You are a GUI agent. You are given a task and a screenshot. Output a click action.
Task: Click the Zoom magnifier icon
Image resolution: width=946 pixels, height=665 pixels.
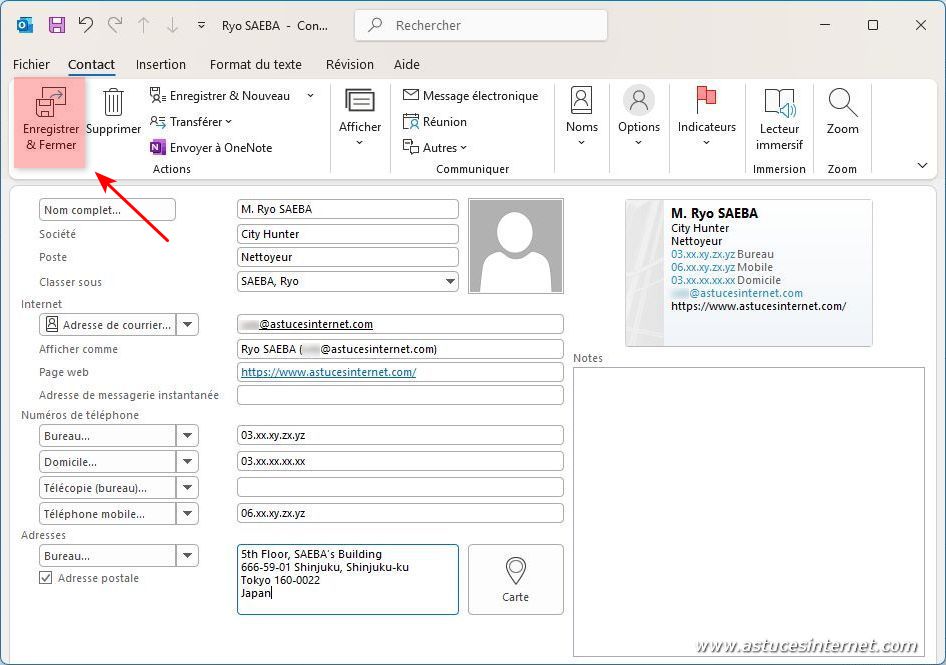pos(842,104)
